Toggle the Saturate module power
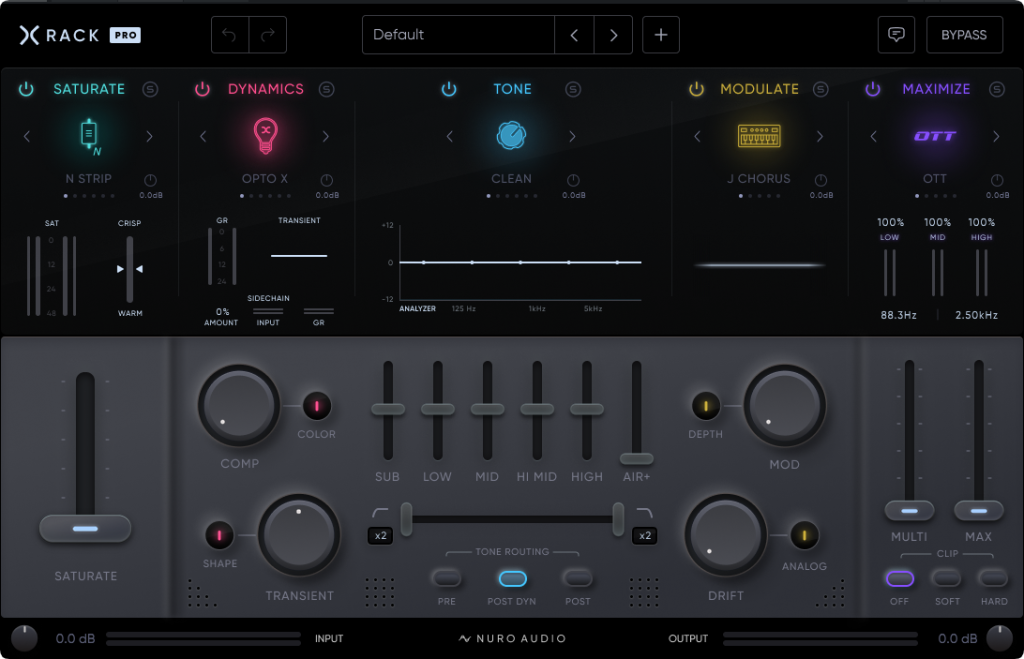The width and height of the screenshot is (1024, 659). click(x=26, y=89)
